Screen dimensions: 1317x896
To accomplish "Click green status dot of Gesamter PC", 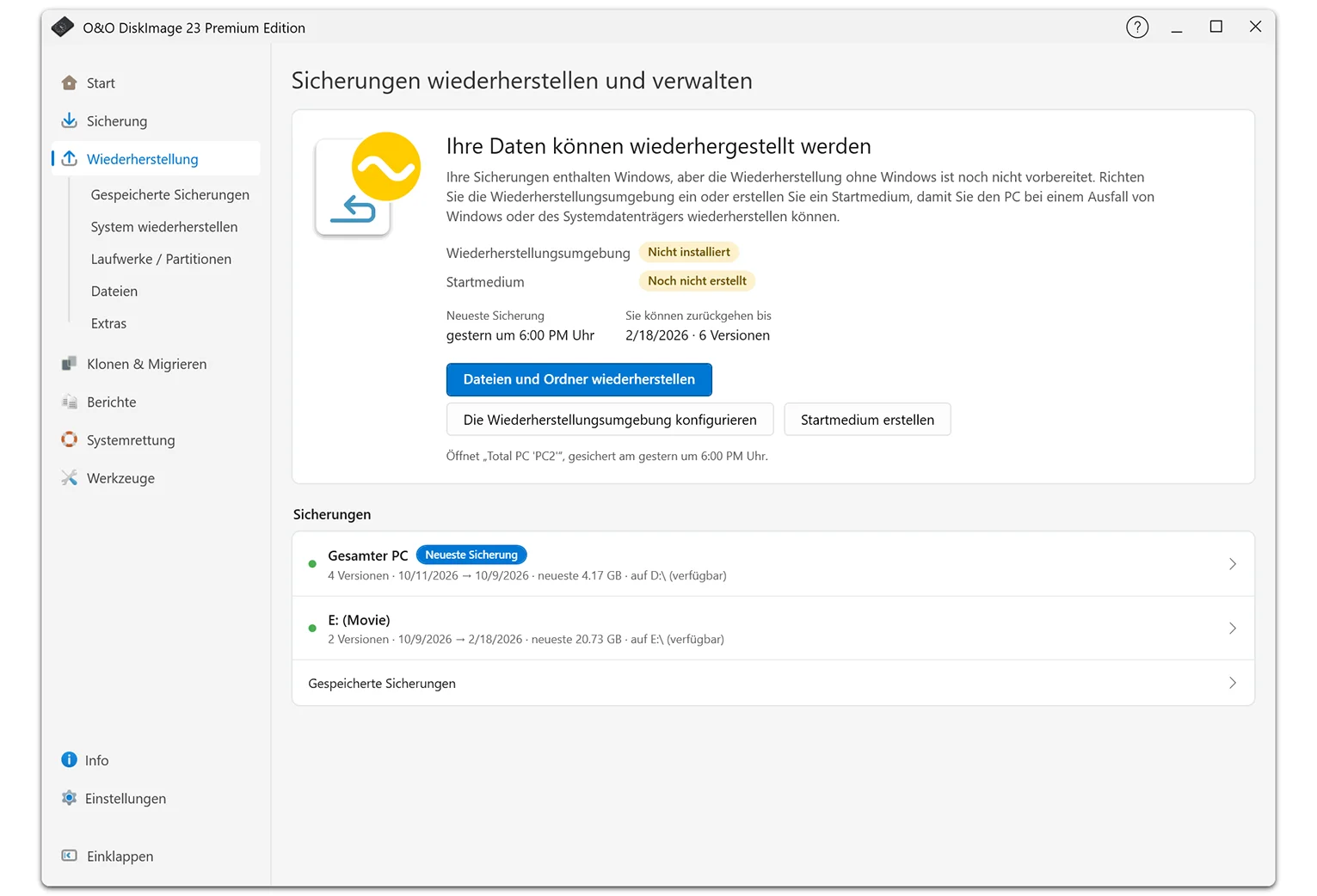I will tap(312, 564).
